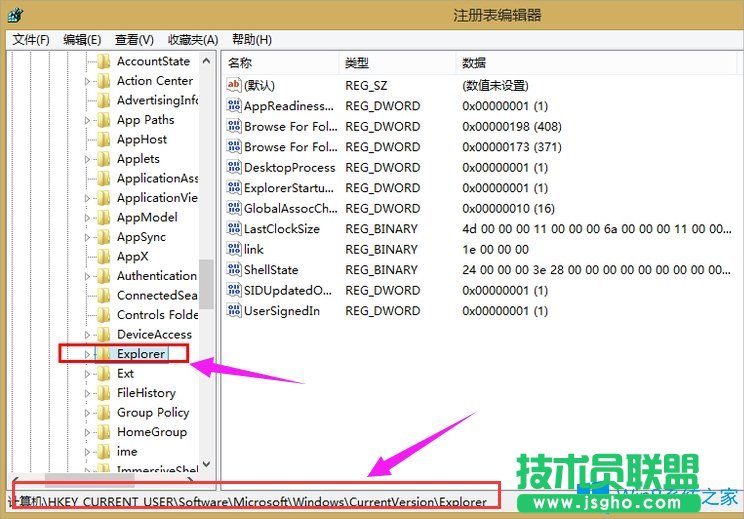Expand the Action Center tree node

(x=87, y=82)
